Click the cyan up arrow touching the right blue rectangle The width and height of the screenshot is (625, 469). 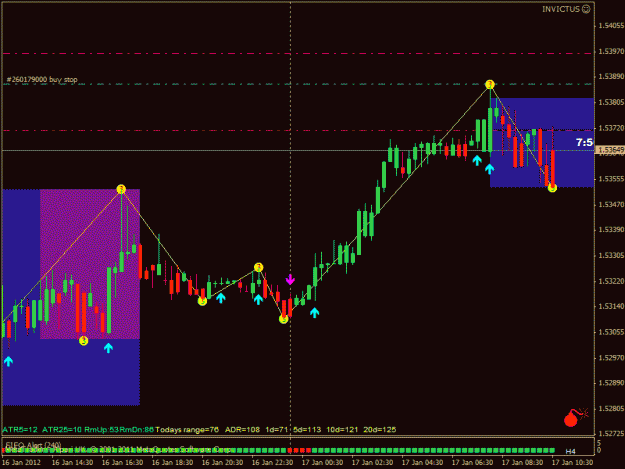pyautogui.click(x=489, y=169)
